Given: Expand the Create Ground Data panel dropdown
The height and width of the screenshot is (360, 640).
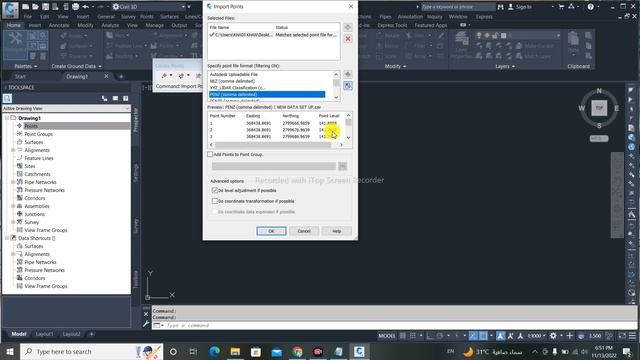Looking at the screenshot, I should [x=76, y=66].
